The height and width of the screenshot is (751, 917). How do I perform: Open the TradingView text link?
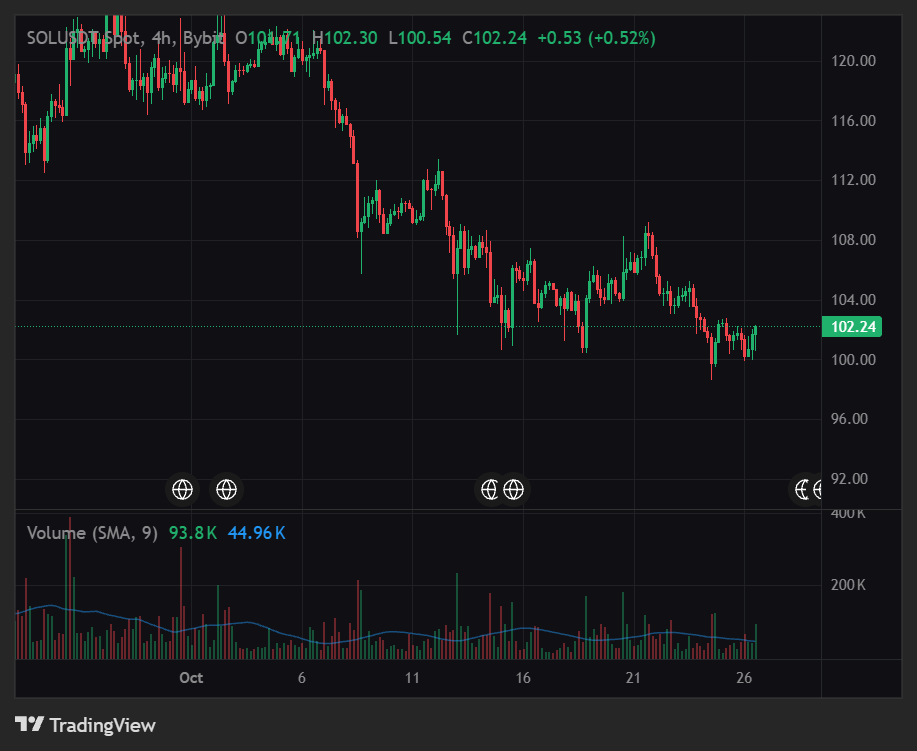tap(102, 725)
